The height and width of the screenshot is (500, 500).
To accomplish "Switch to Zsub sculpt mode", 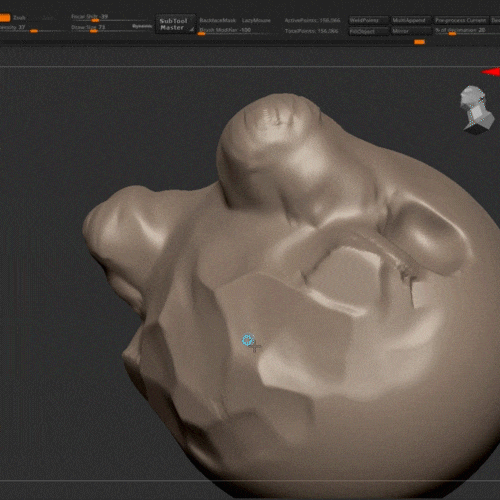I will [x=19, y=18].
